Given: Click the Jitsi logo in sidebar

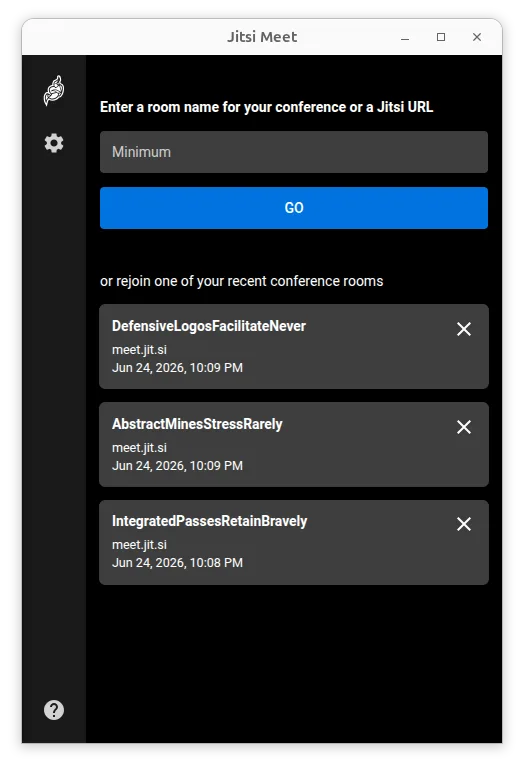Looking at the screenshot, I should pyautogui.click(x=54, y=91).
